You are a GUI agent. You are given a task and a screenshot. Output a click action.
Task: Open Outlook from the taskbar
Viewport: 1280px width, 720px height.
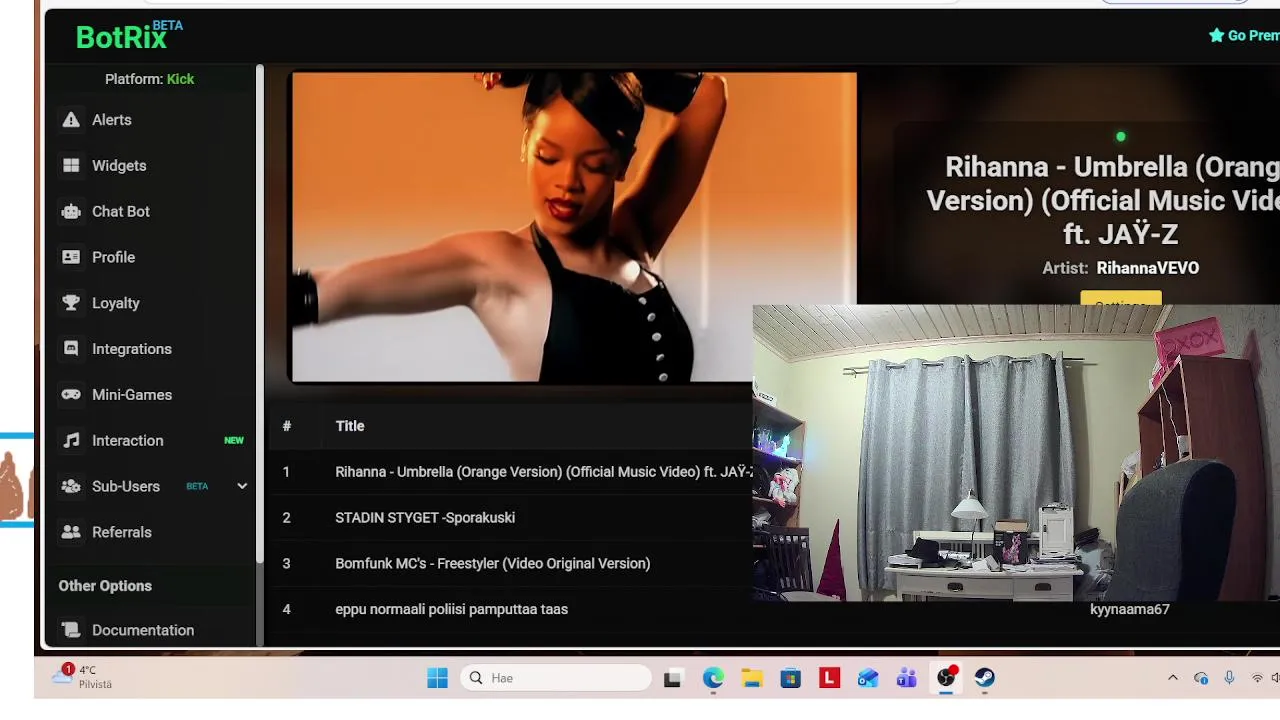pyautogui.click(x=868, y=678)
